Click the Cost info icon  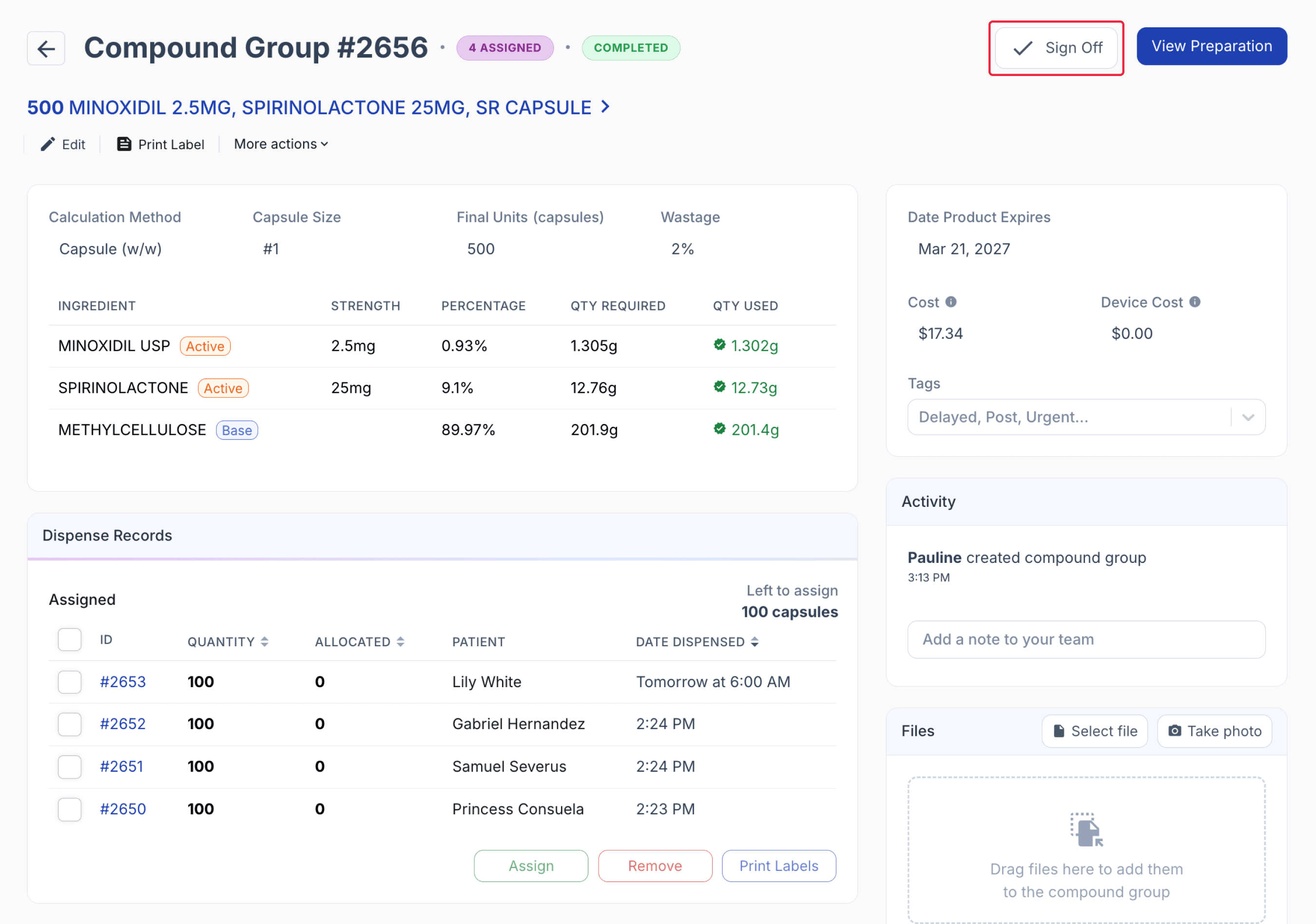pos(951,302)
